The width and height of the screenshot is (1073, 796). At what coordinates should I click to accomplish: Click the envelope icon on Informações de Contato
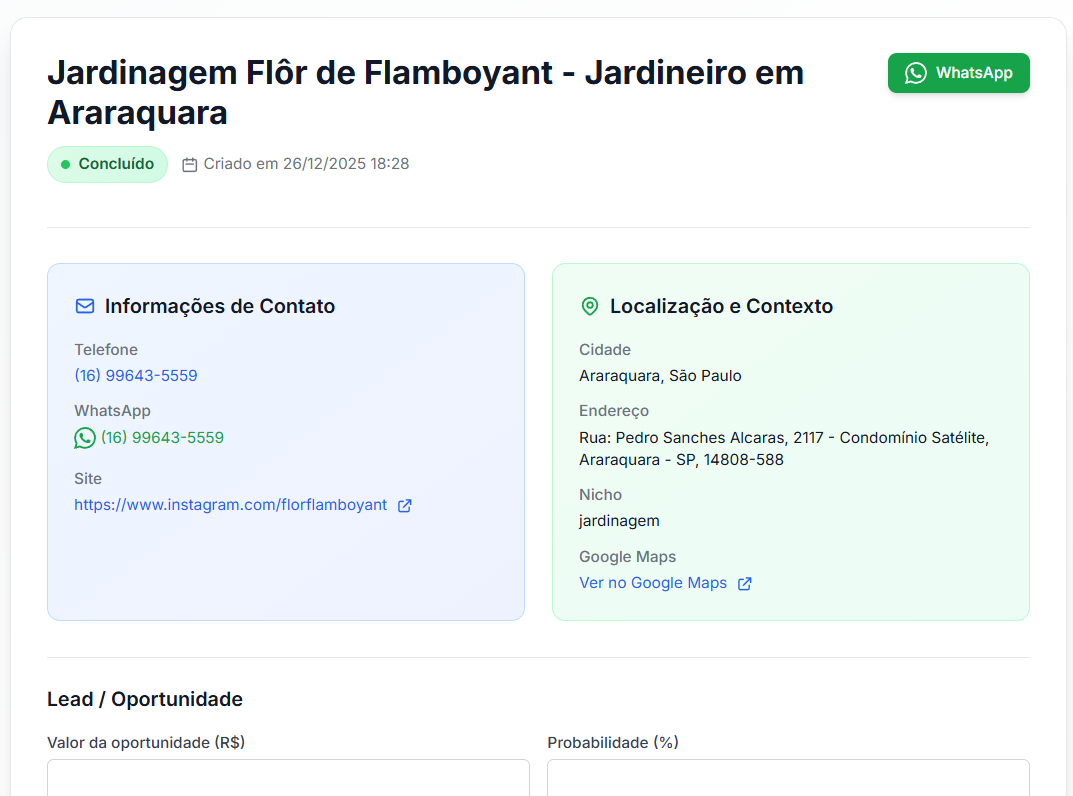[x=84, y=306]
